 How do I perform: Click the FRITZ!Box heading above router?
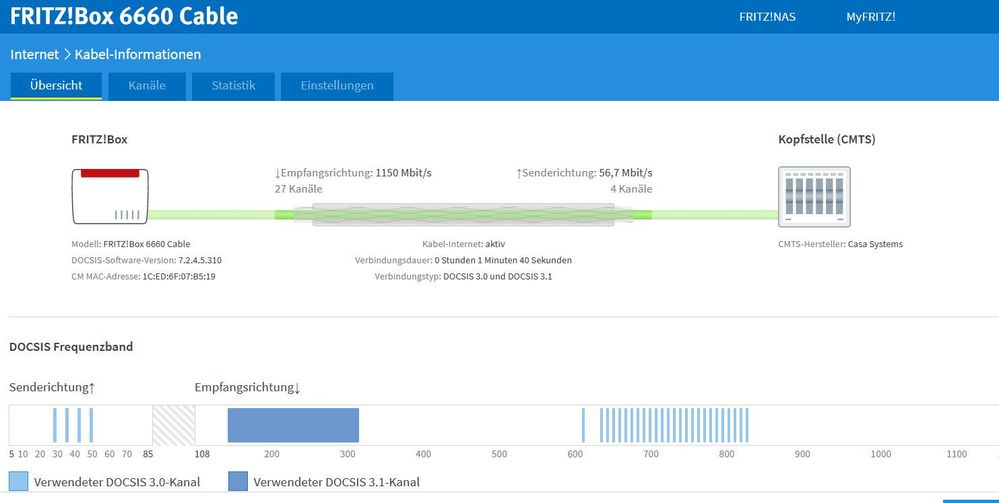click(x=99, y=140)
